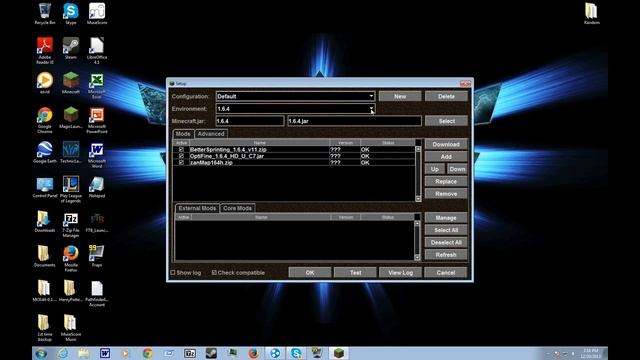Open LibreOffice desktop shortcut
640x360 pixels.
click(97, 50)
